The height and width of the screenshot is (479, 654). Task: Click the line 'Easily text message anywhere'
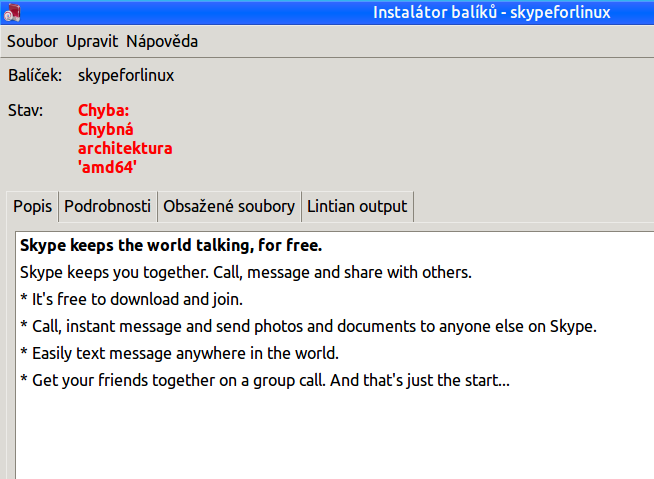pos(179,353)
